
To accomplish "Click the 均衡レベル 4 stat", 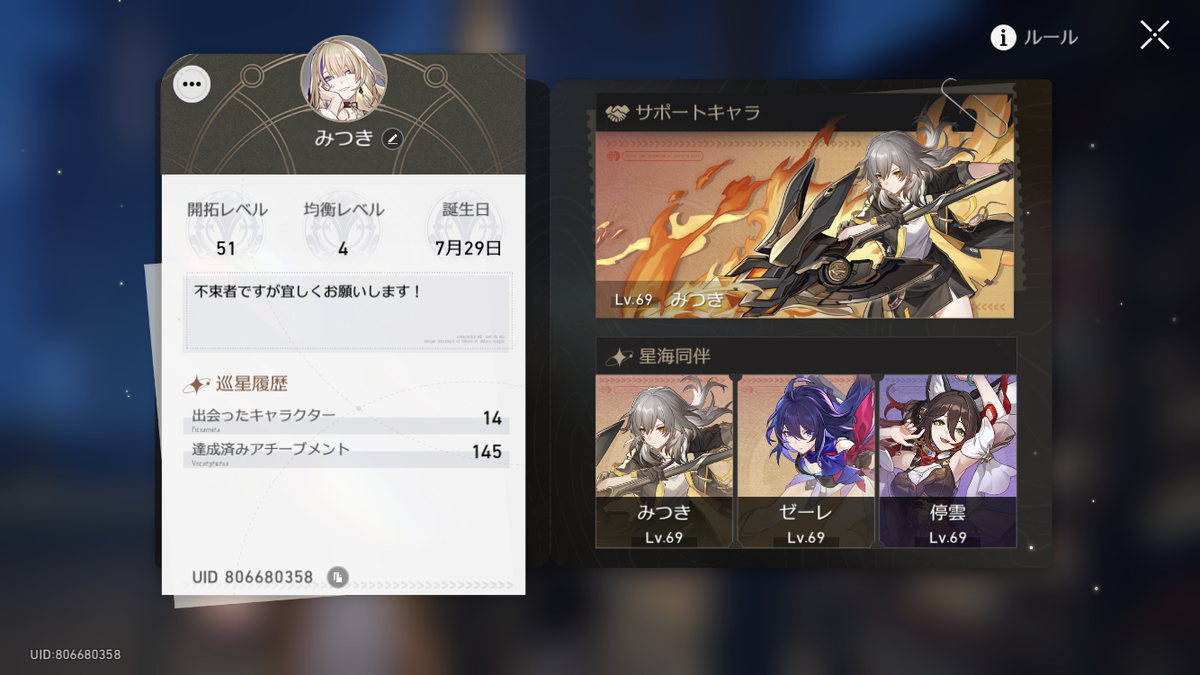I will [343, 229].
